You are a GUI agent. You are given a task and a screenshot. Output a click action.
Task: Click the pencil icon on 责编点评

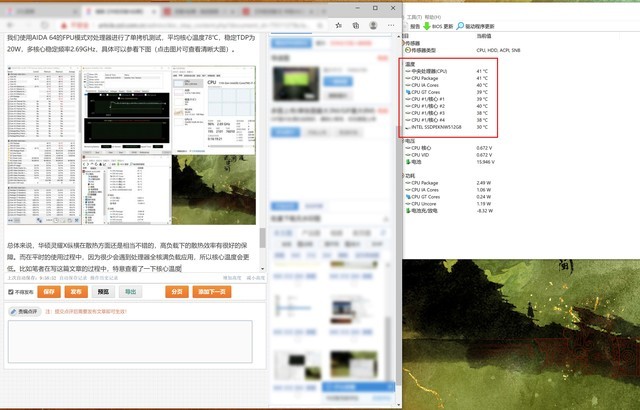point(13,312)
